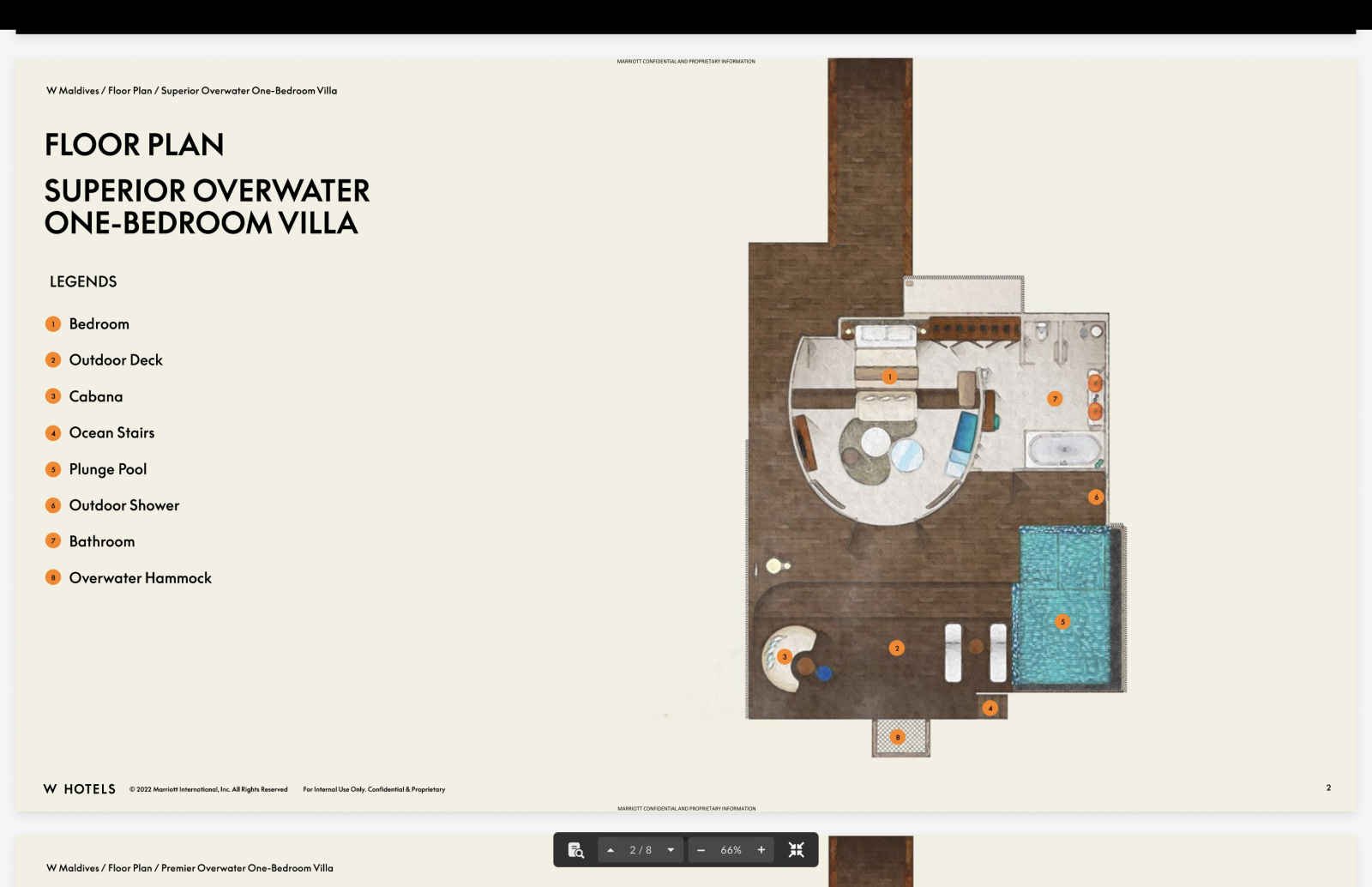Screen dimensions: 1372x887
Task: Open the document search tool
Action: tap(576, 850)
